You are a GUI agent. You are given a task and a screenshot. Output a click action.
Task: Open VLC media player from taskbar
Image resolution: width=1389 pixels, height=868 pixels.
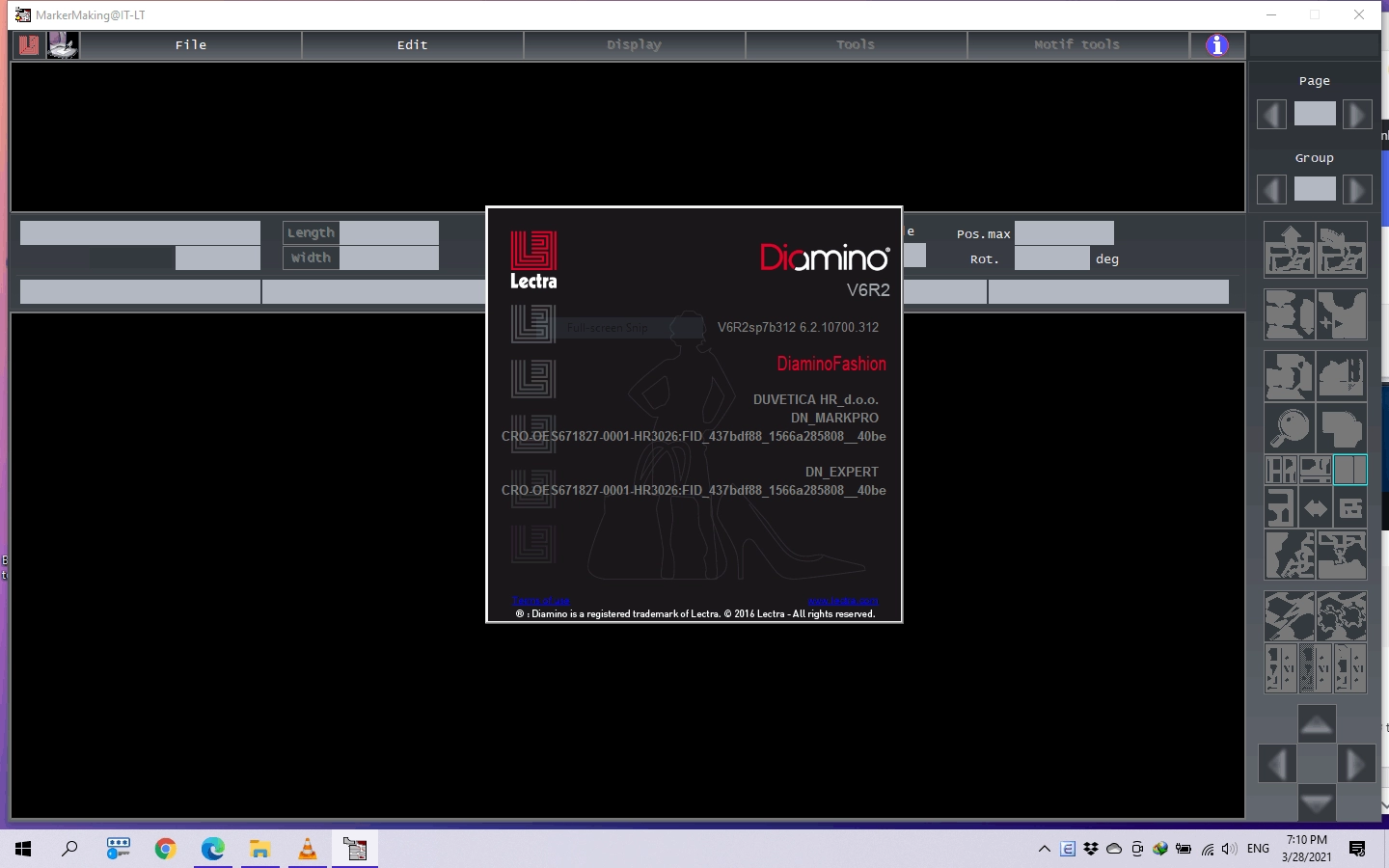[x=307, y=849]
